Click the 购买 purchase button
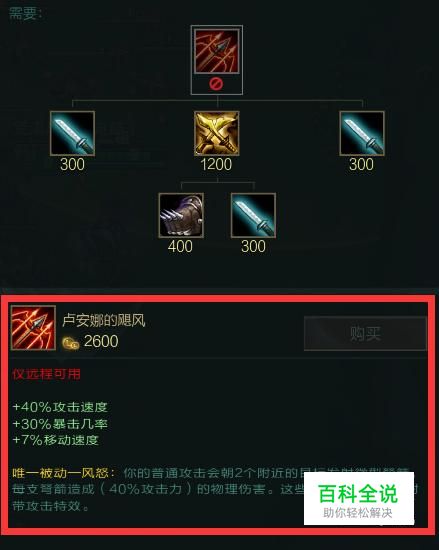The image size is (439, 550). pyautogui.click(x=365, y=333)
